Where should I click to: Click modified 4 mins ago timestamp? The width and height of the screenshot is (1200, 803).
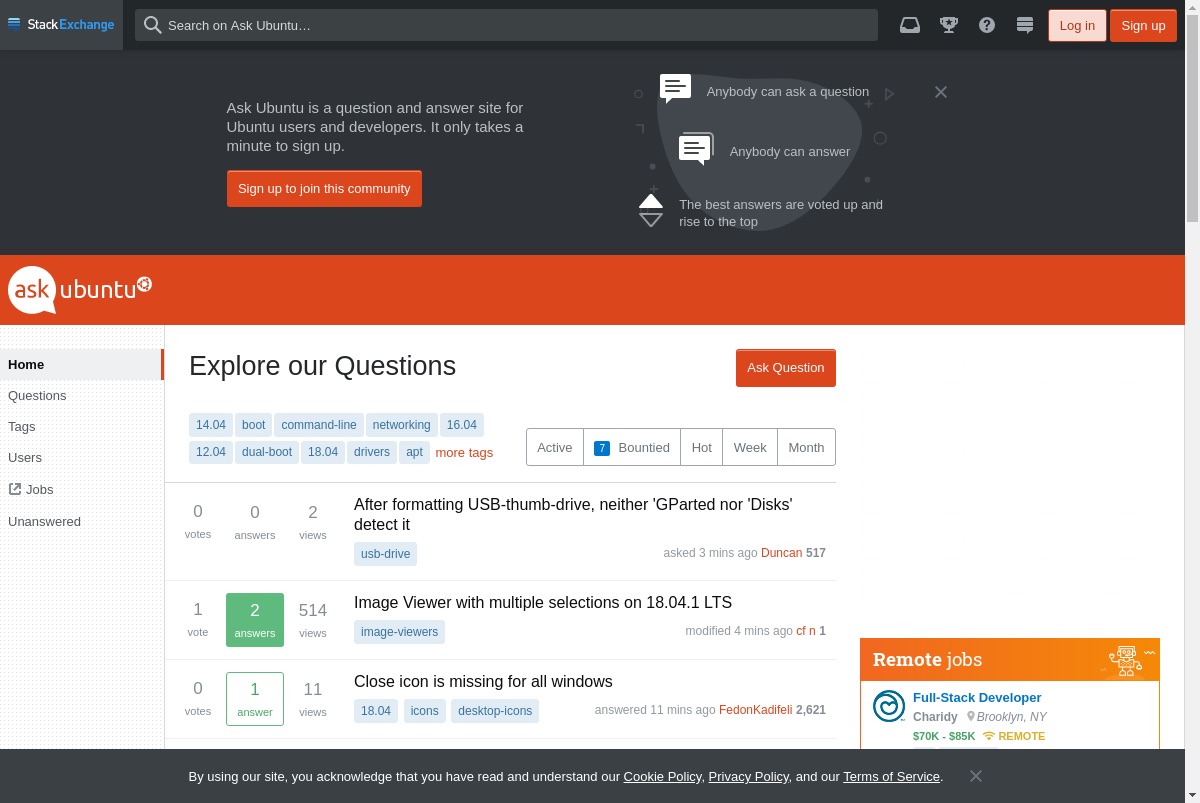[x=739, y=631]
